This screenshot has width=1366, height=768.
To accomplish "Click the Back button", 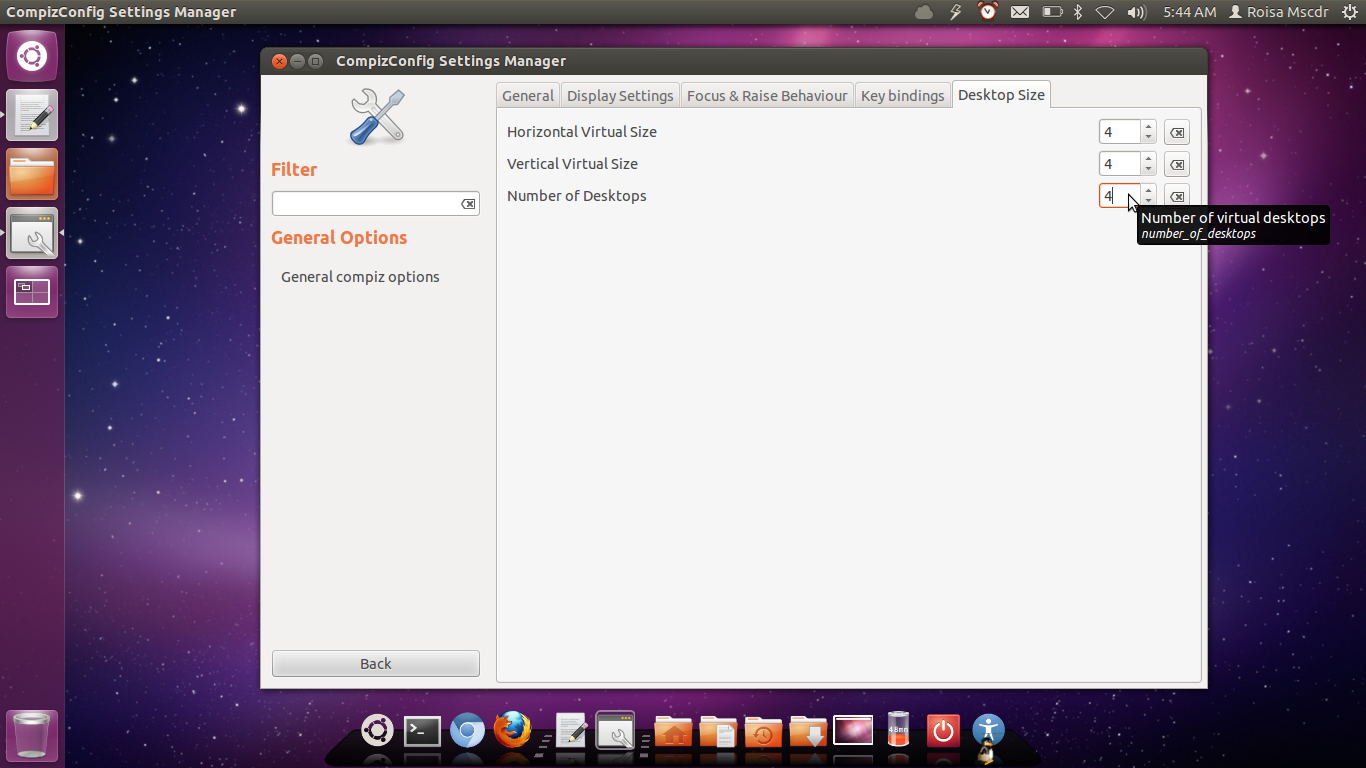I will (x=376, y=664).
